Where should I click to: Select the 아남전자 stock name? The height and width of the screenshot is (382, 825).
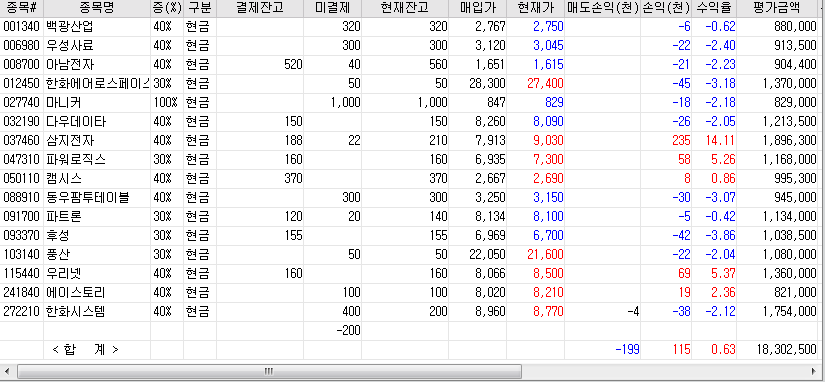(70, 65)
